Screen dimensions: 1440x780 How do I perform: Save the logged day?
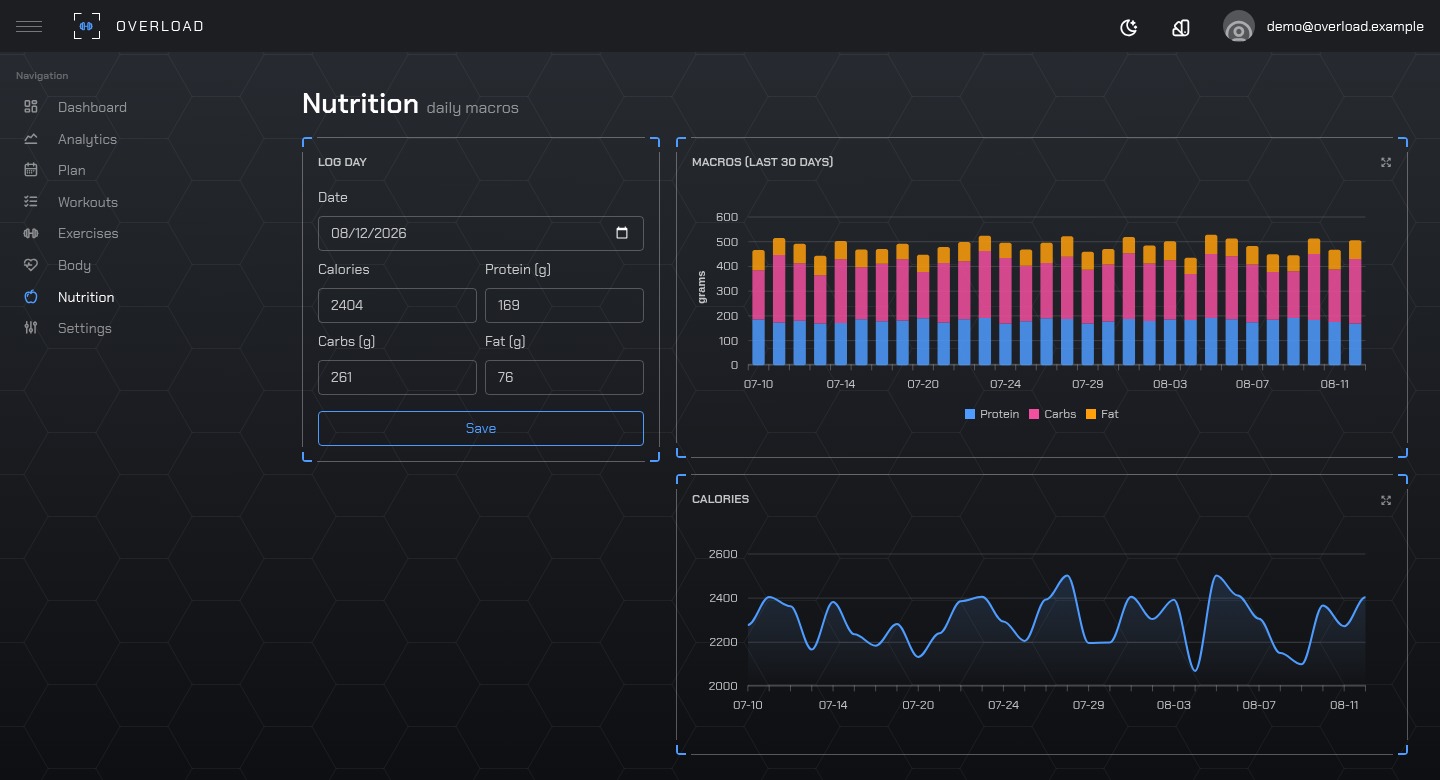(x=481, y=428)
